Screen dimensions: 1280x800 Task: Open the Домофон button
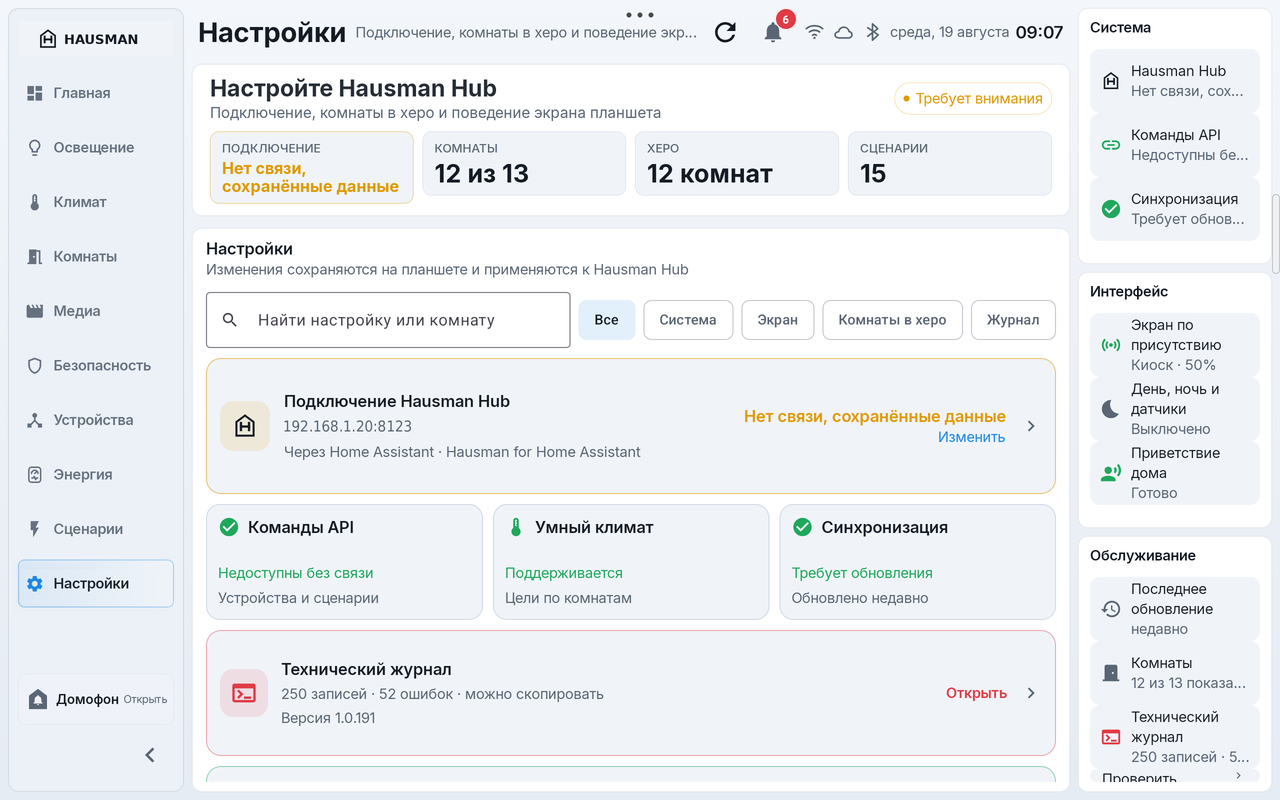click(x=96, y=699)
